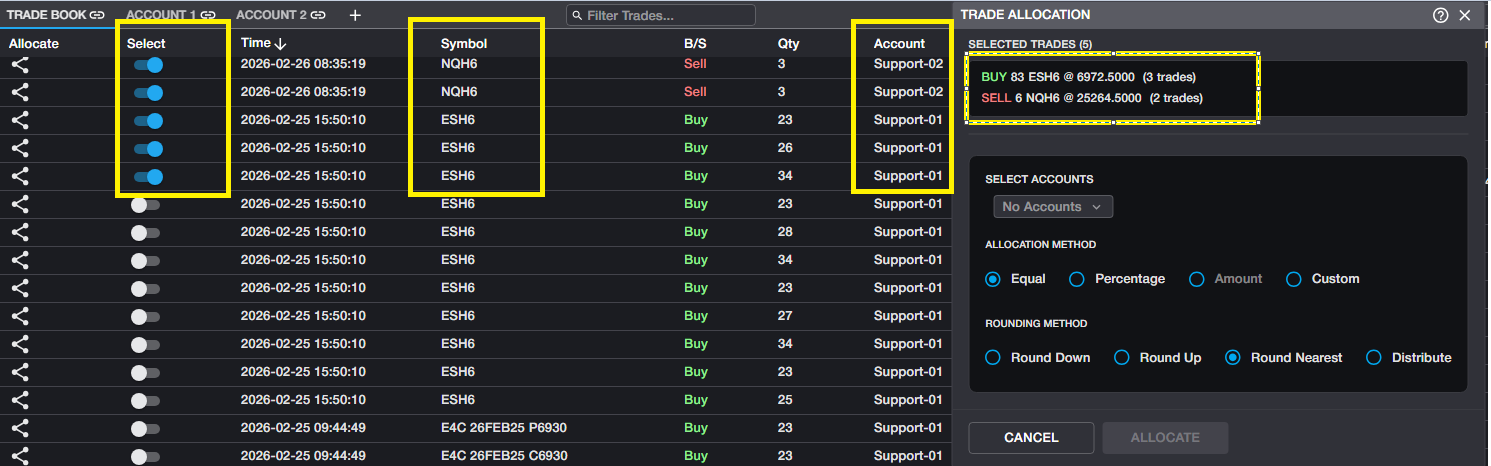Switch to the ACCOUNT 1 tab

pos(160,15)
